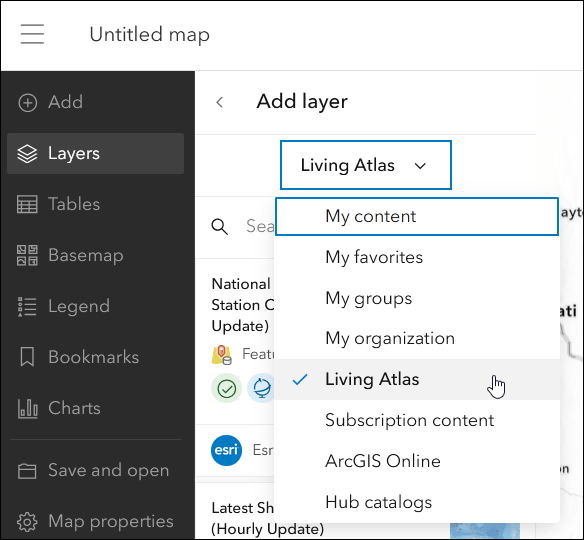
Task: Click the Save and open folder icon
Action: [x=27, y=471]
